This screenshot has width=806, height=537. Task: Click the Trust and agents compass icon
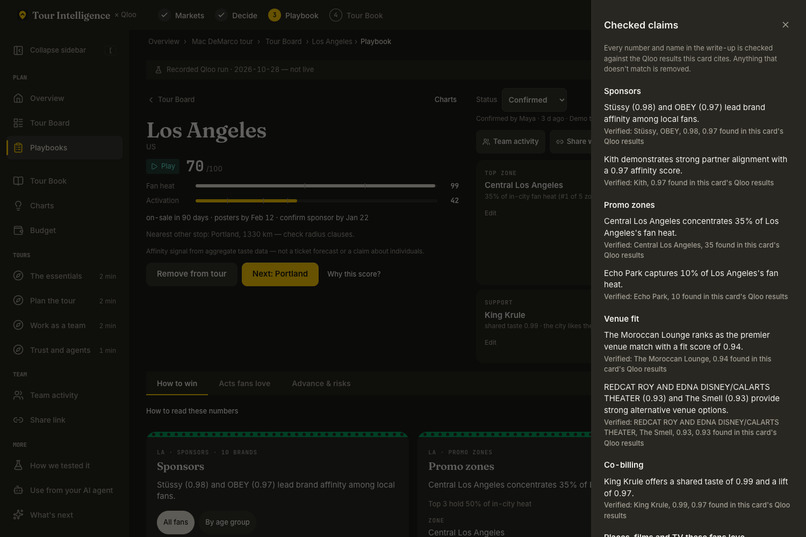[19, 350]
